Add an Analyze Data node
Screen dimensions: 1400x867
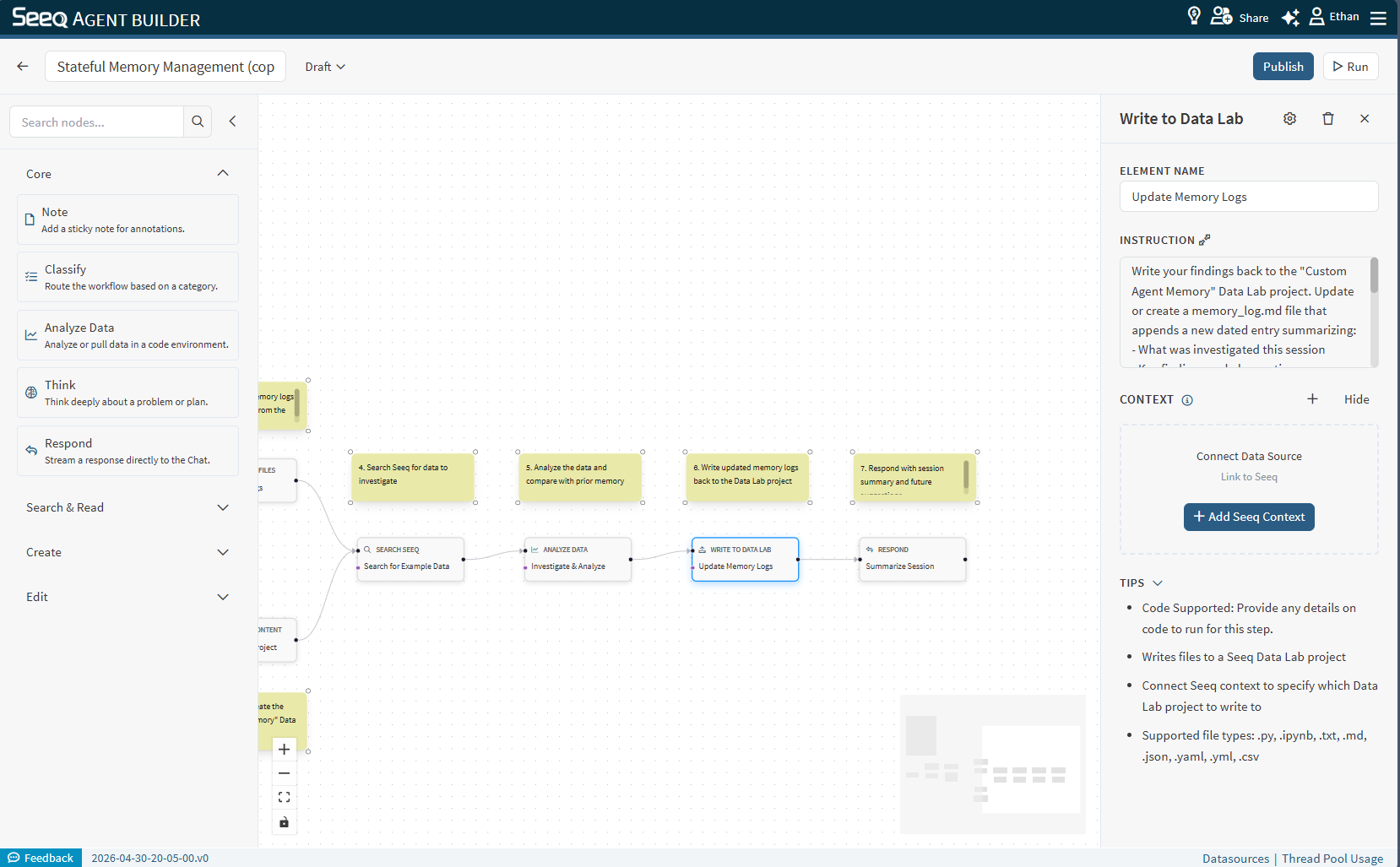pyautogui.click(x=128, y=335)
